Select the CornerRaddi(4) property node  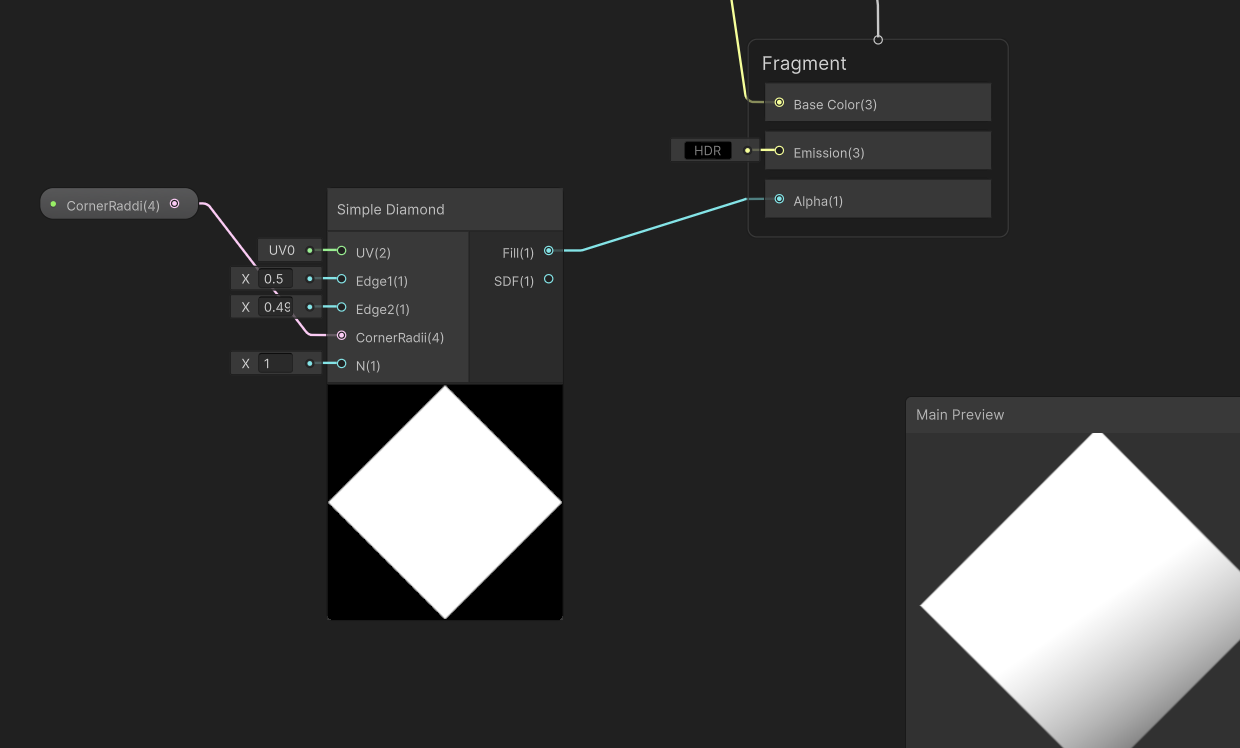(x=119, y=204)
